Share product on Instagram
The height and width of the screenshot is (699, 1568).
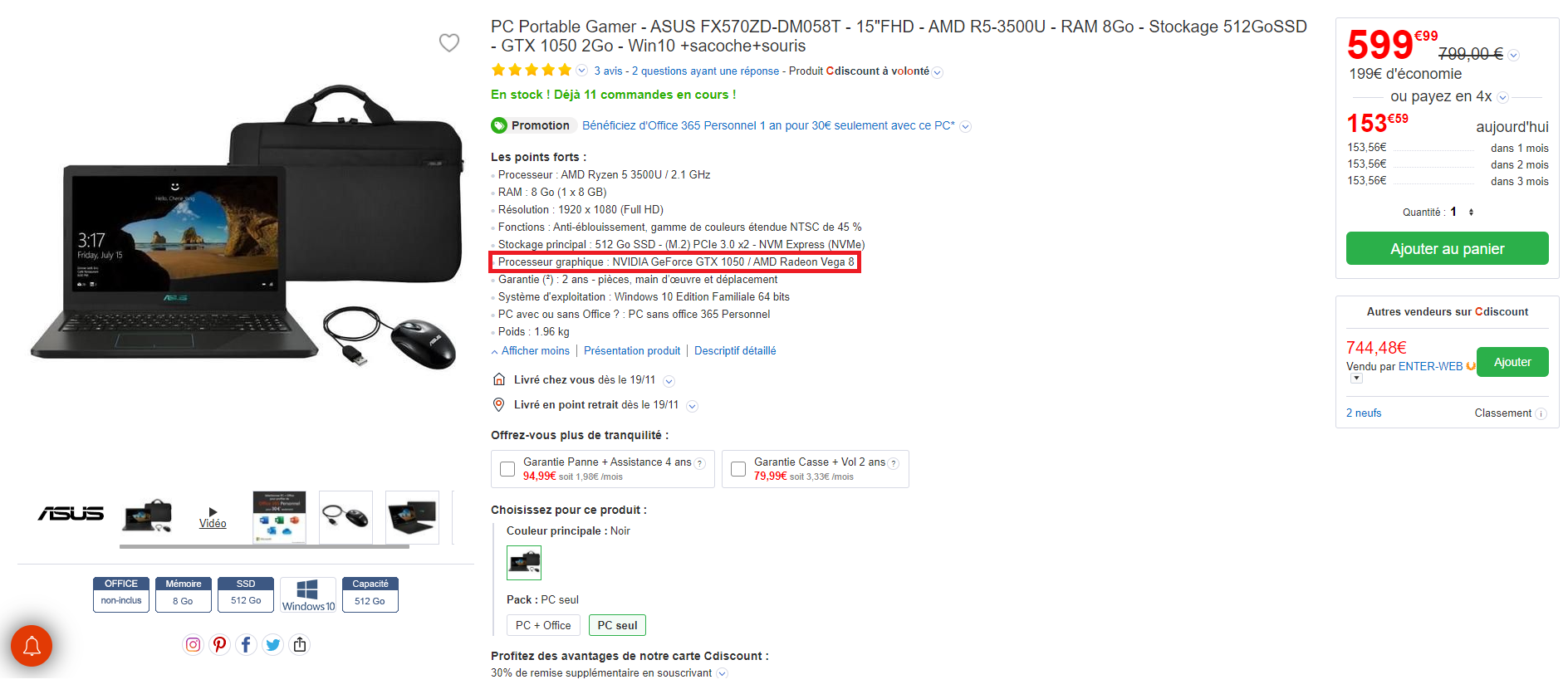coord(193,644)
